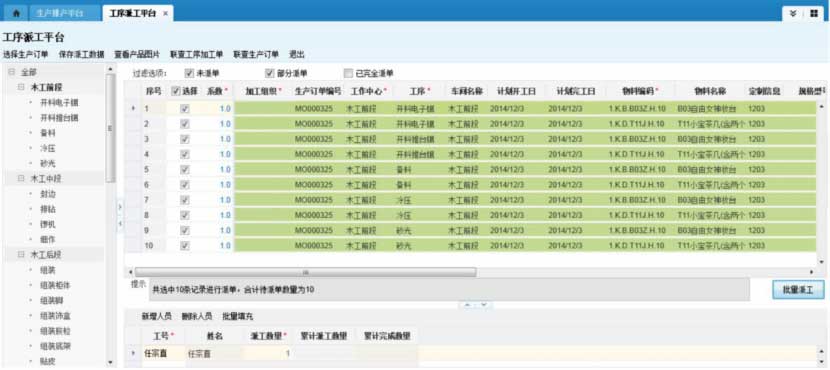The height and width of the screenshot is (370, 830).
Task: Click the grid's horizontal scrollbar thumb
Action: 305,272
